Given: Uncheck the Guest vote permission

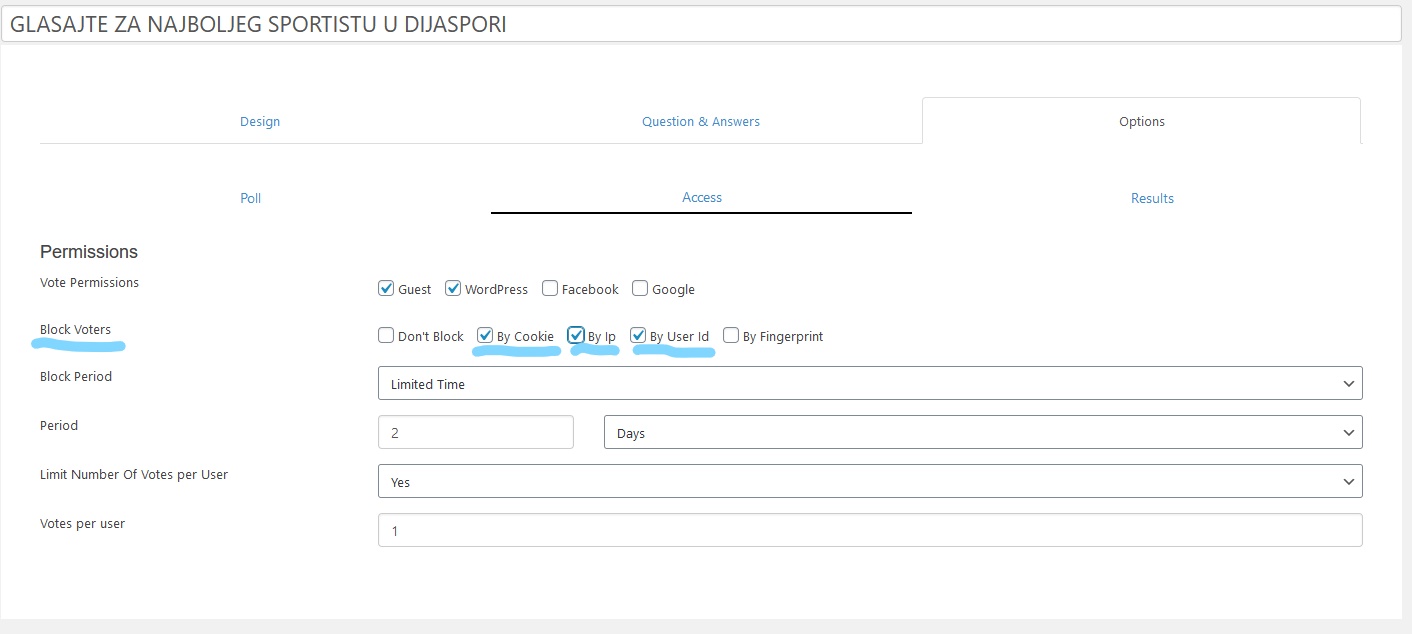Looking at the screenshot, I should click(x=386, y=288).
